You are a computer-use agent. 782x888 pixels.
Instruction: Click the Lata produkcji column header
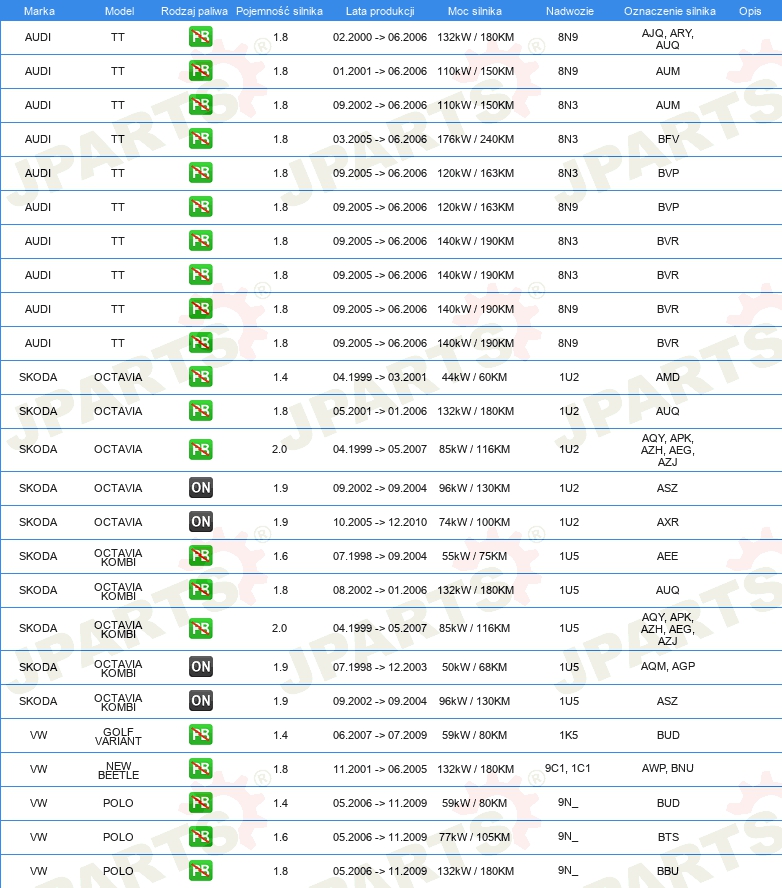[380, 11]
